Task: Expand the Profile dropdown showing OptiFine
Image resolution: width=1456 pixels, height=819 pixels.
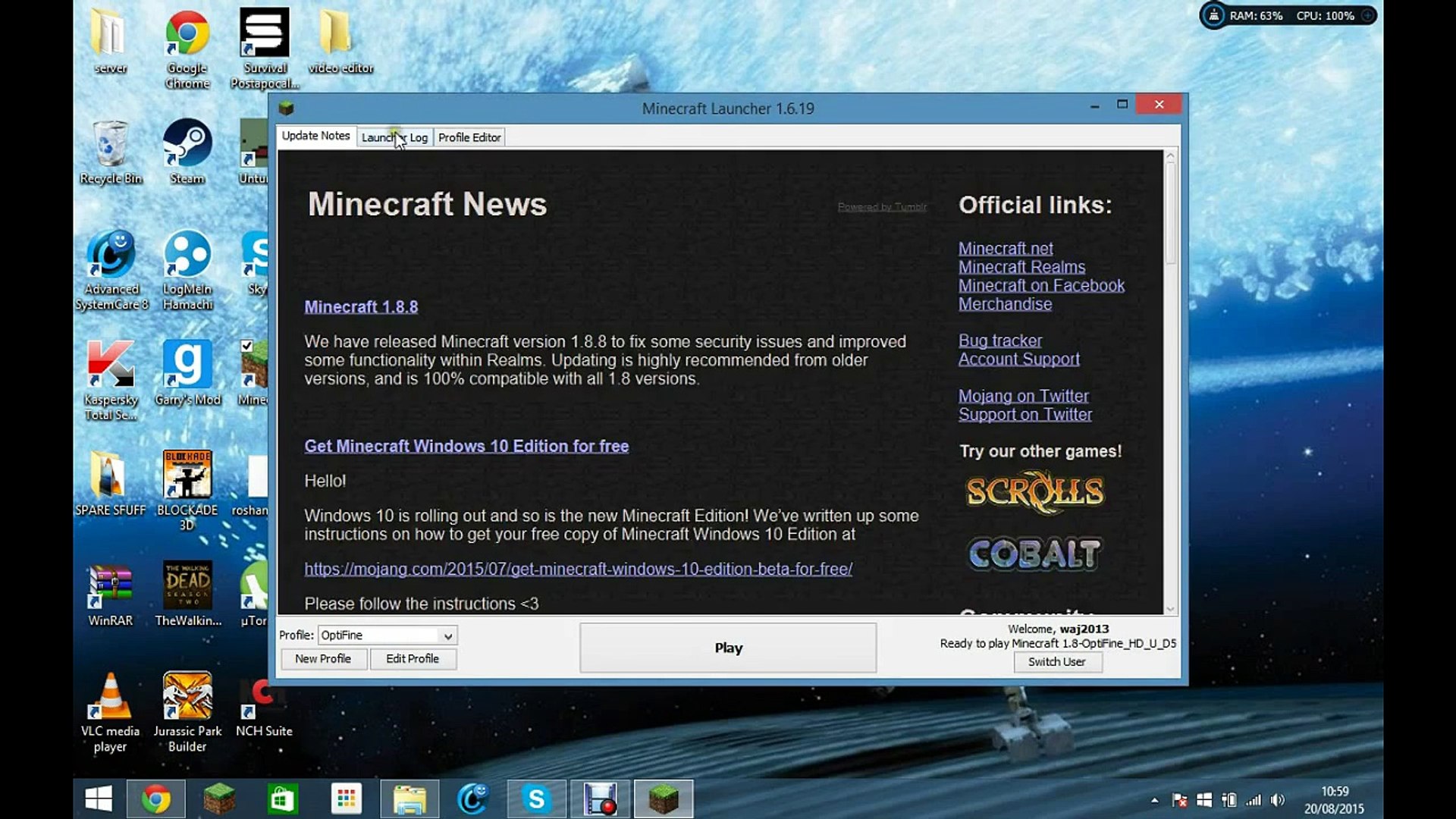Action: 447,635
